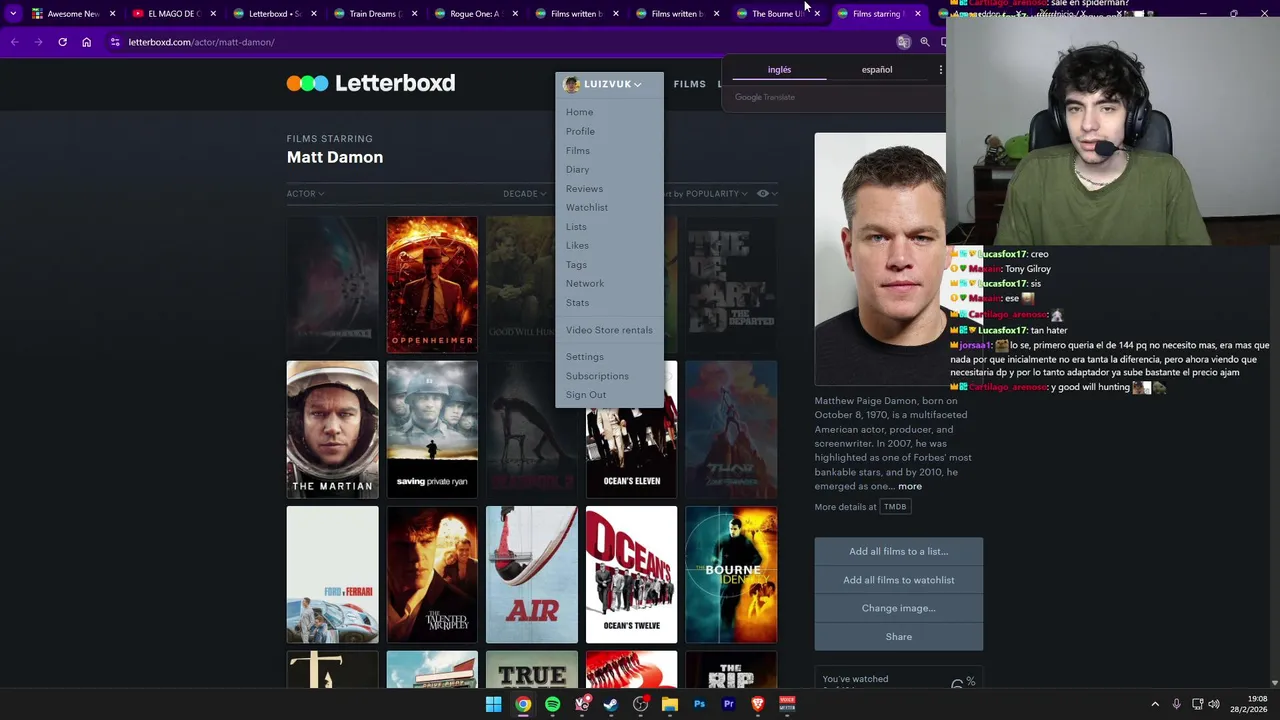Show hidden system tray icons
Screen dimensions: 1280x720
(x=1154, y=704)
